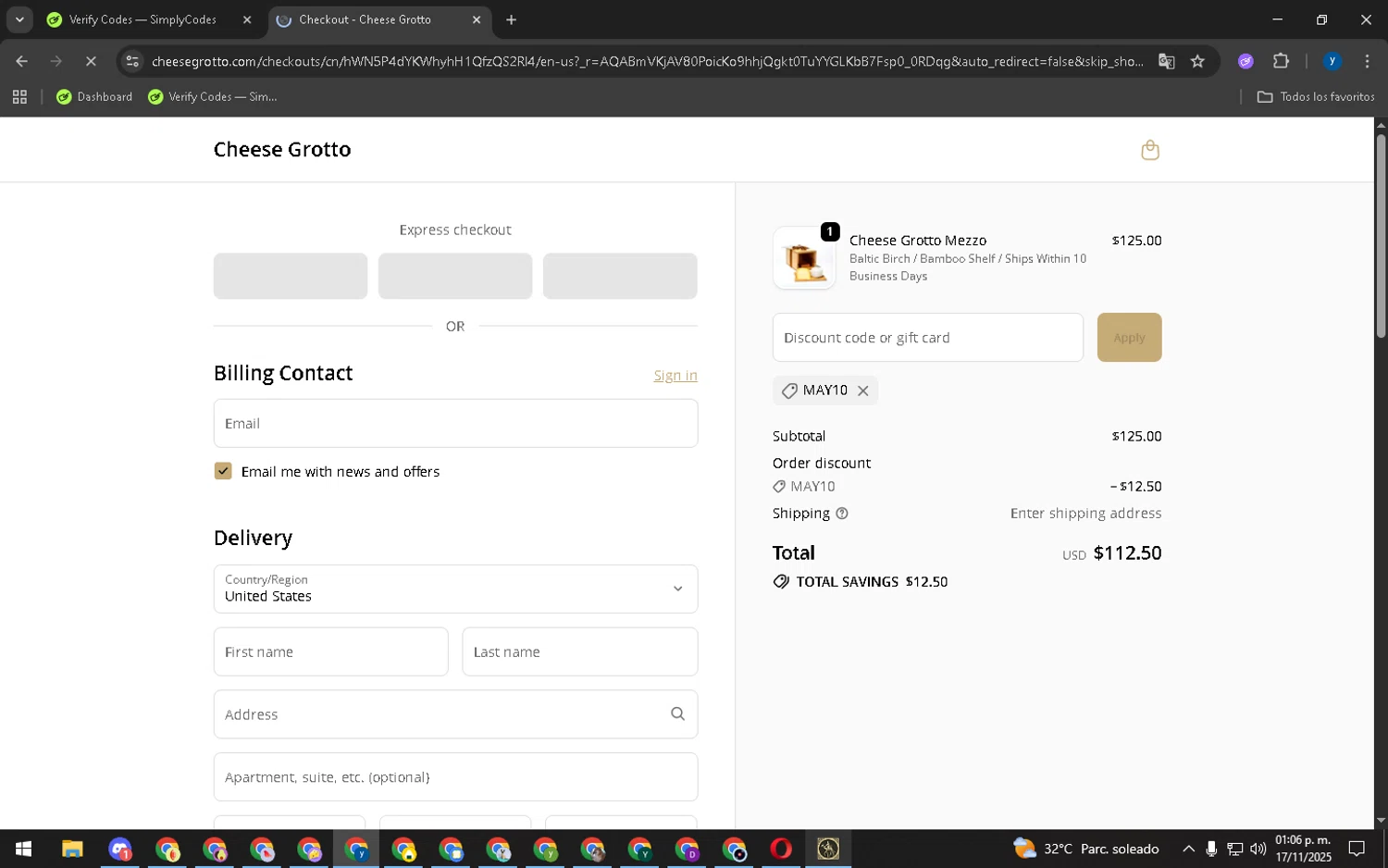1388x868 pixels.
Task: Translate this page icon
Action: point(1166,61)
